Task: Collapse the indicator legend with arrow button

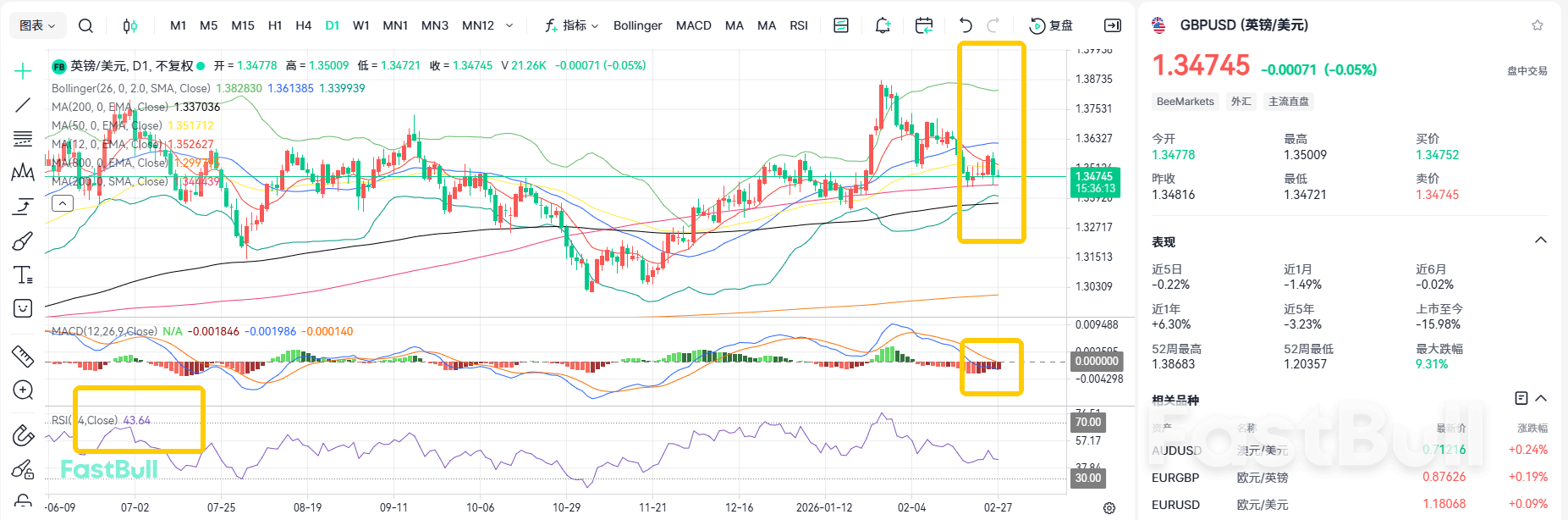Action: pyautogui.click(x=63, y=203)
